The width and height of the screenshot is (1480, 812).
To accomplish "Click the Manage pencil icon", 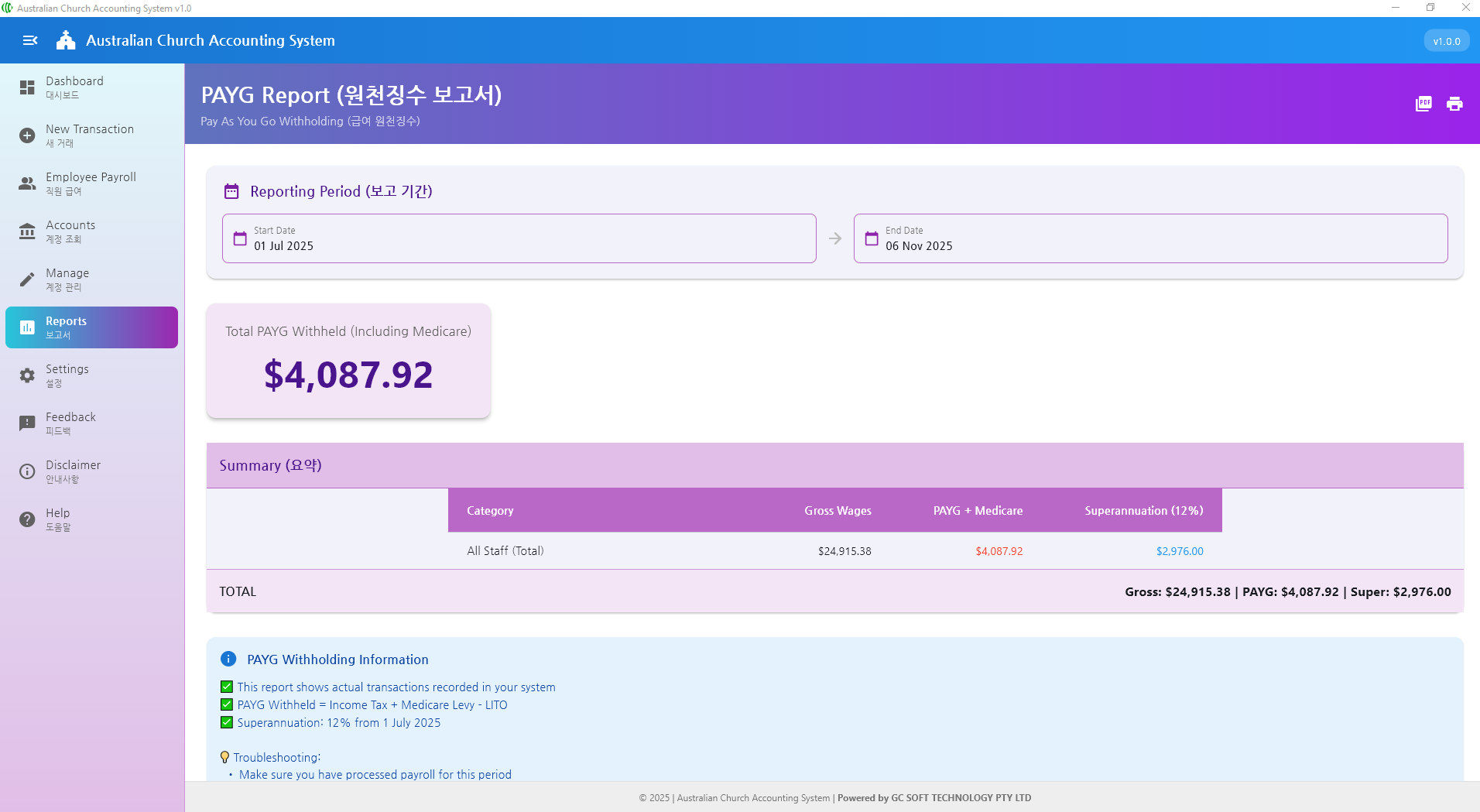I will pyautogui.click(x=27, y=279).
